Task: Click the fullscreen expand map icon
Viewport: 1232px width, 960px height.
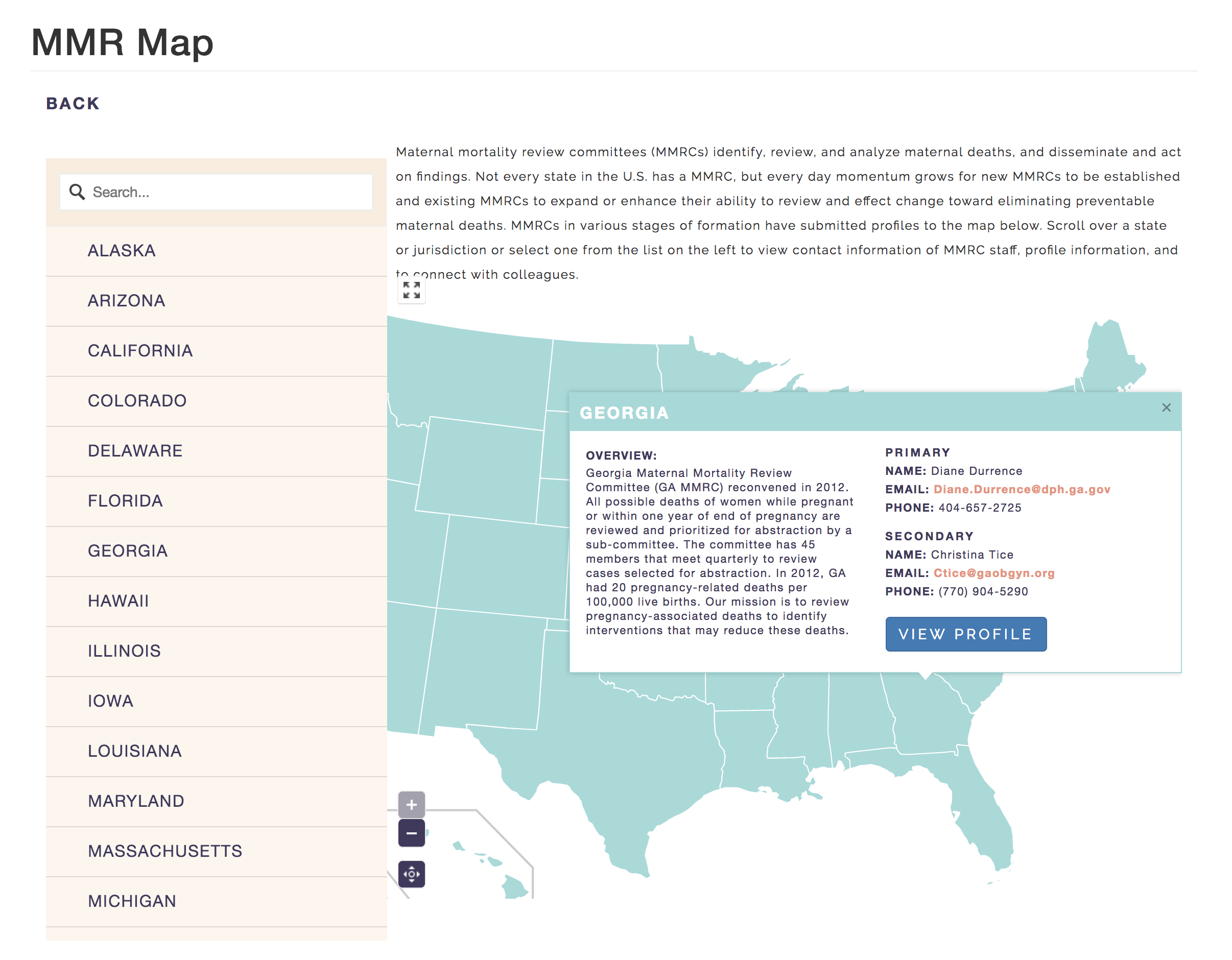Action: (411, 291)
